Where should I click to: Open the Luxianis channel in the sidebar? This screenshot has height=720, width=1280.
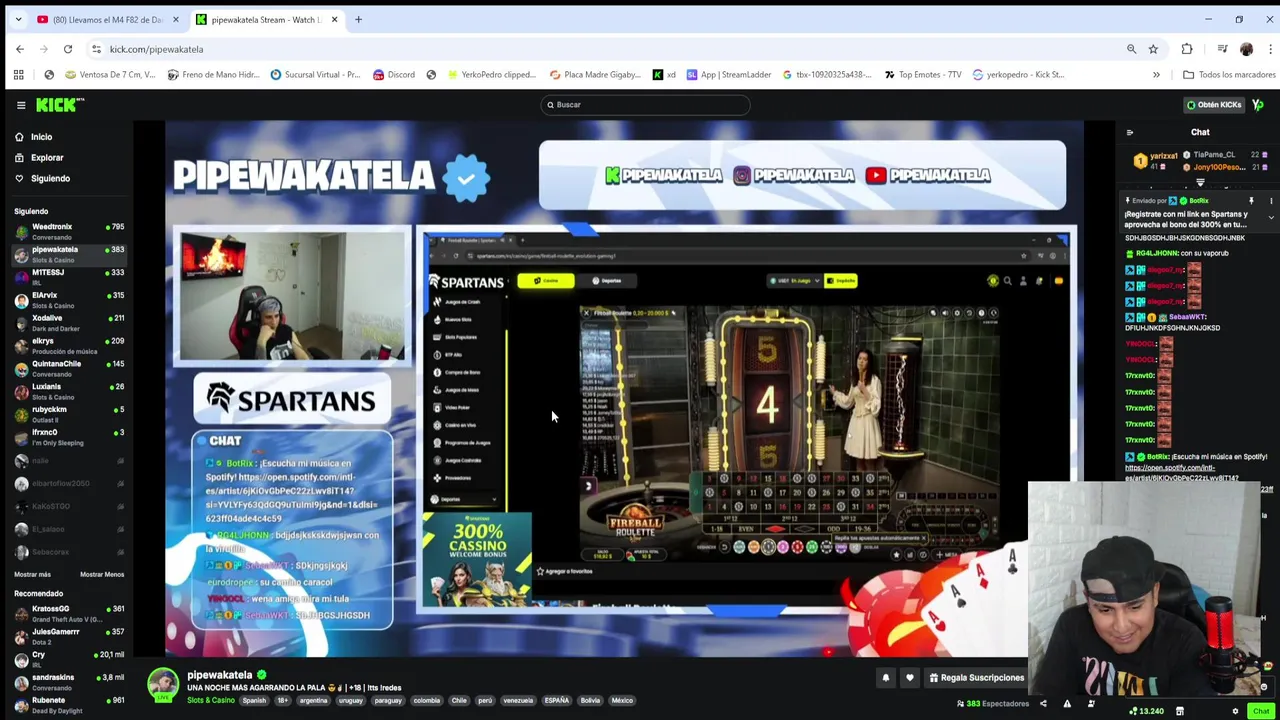click(68, 391)
